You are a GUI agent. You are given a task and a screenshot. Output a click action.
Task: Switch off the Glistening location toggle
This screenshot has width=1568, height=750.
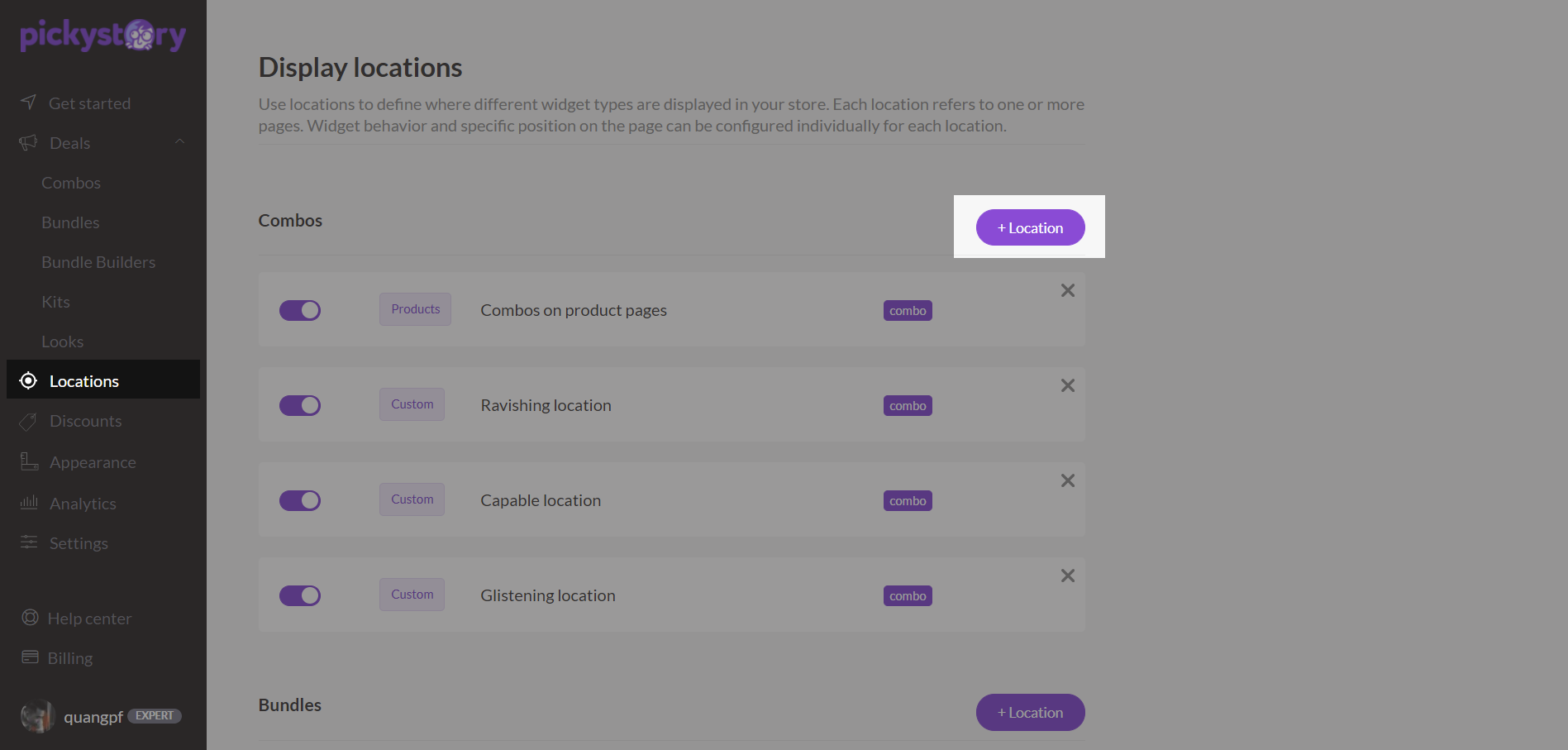click(300, 595)
